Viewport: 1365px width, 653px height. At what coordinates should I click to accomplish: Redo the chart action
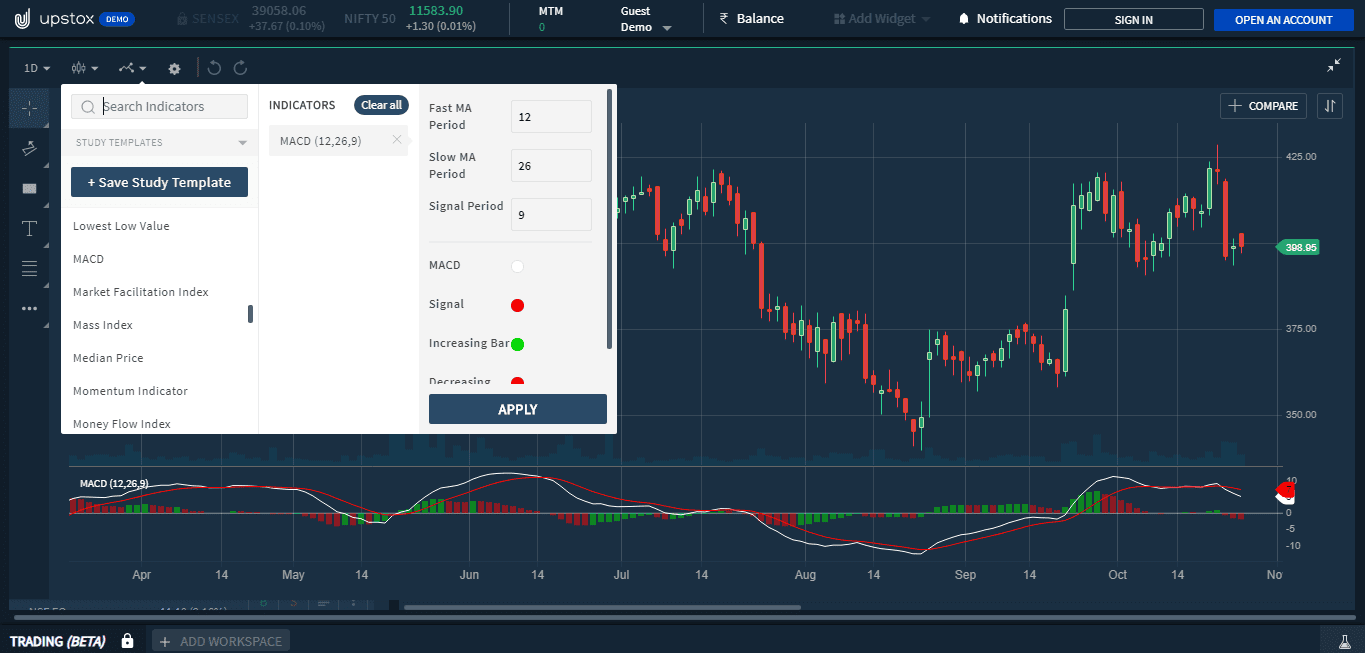[x=240, y=68]
